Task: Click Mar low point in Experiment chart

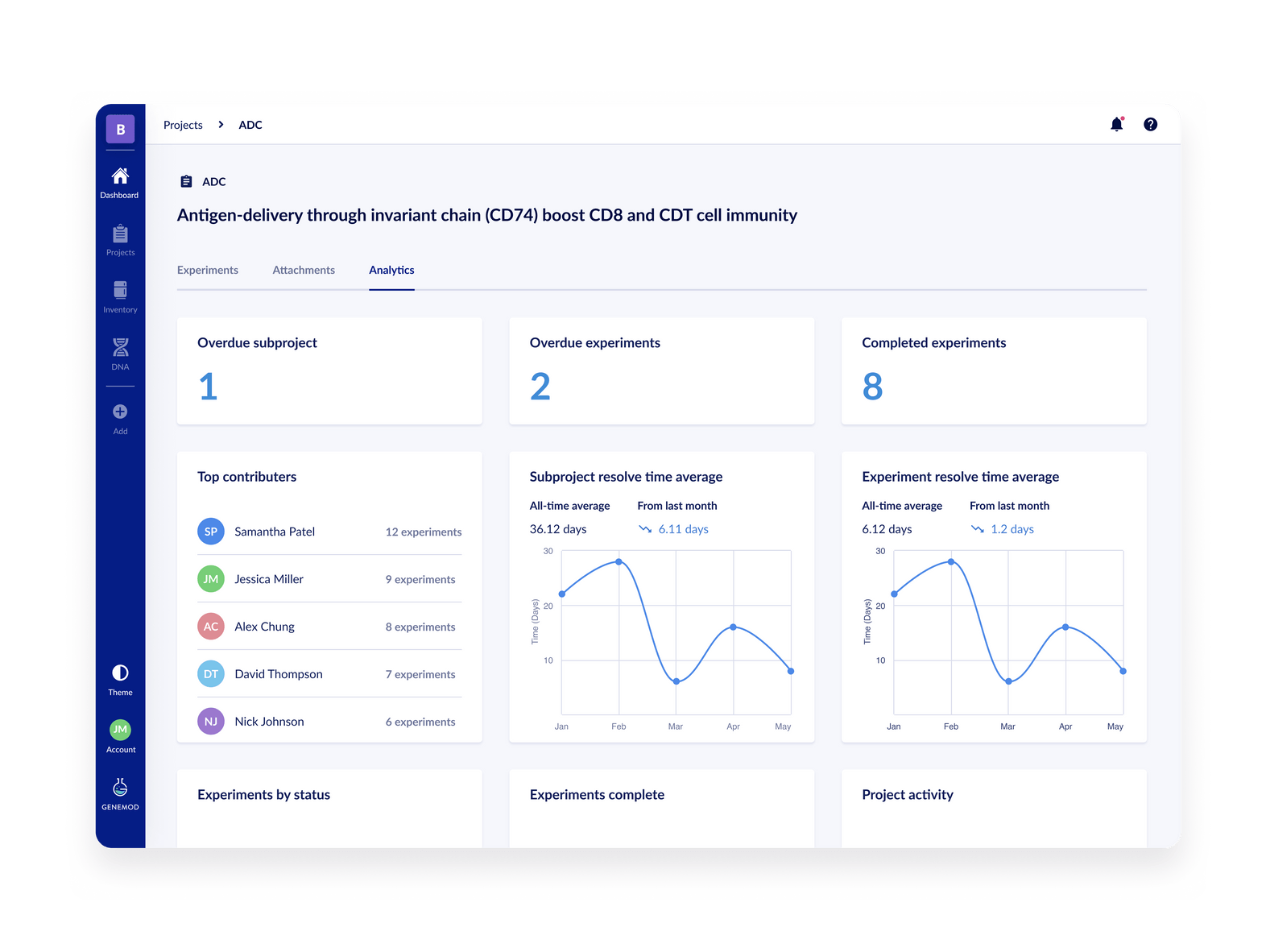Action: point(1008,681)
